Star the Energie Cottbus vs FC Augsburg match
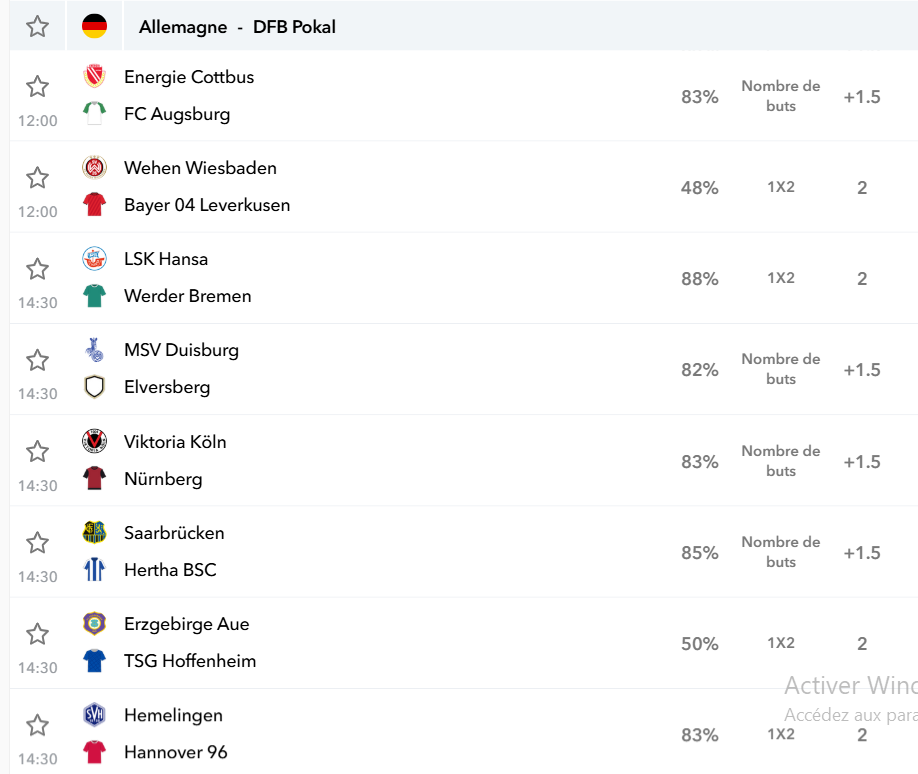Viewport: 918px width, 774px height. [x=37, y=86]
